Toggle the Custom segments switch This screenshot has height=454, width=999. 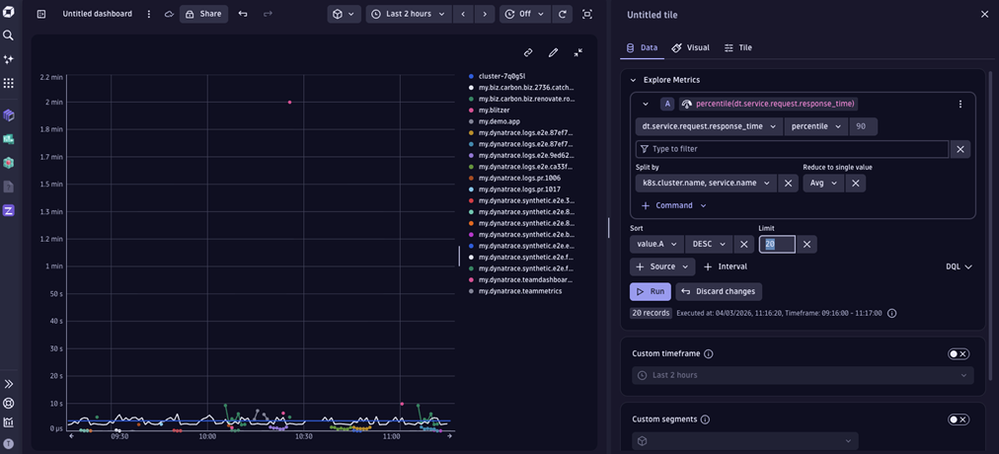(958, 420)
